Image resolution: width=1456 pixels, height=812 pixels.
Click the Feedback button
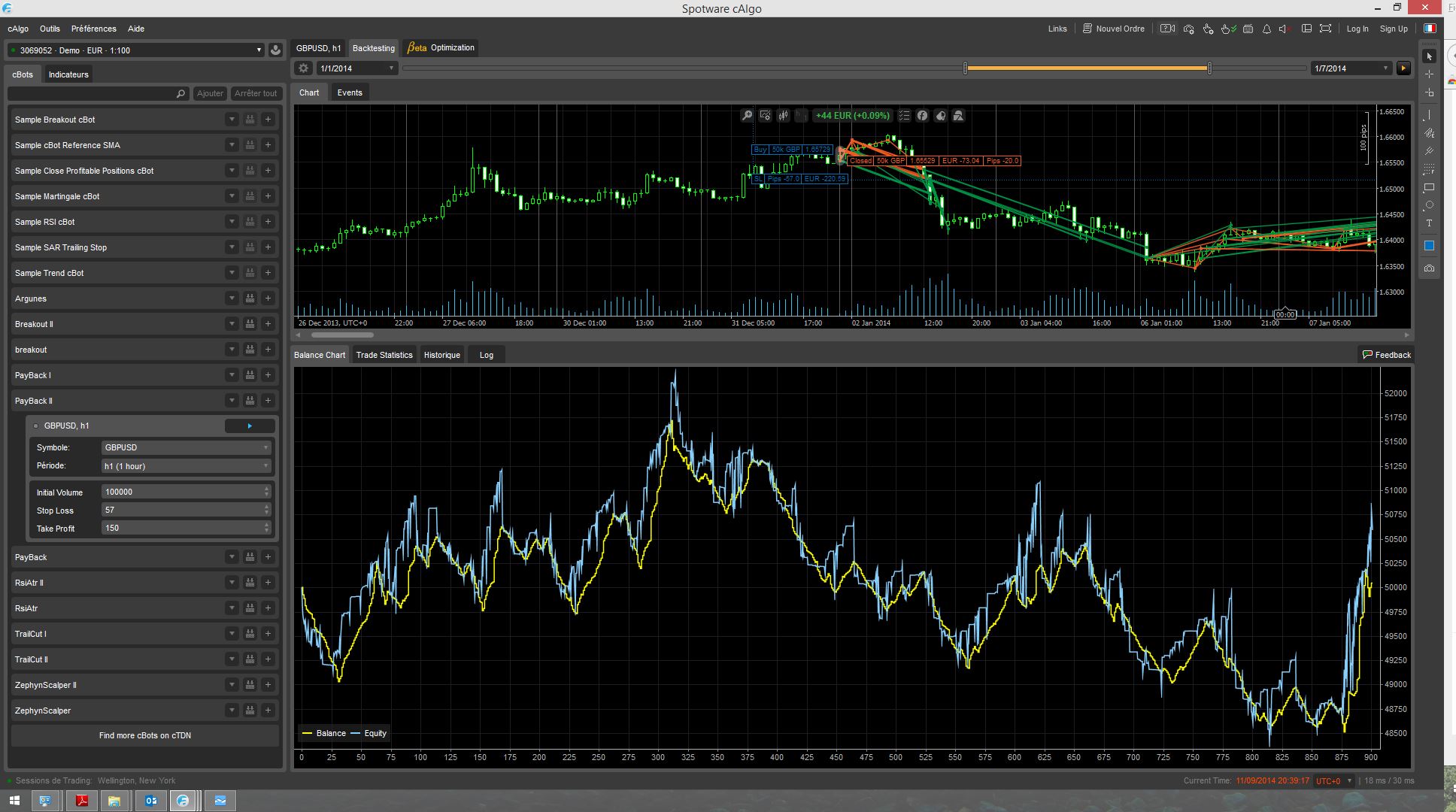1386,355
